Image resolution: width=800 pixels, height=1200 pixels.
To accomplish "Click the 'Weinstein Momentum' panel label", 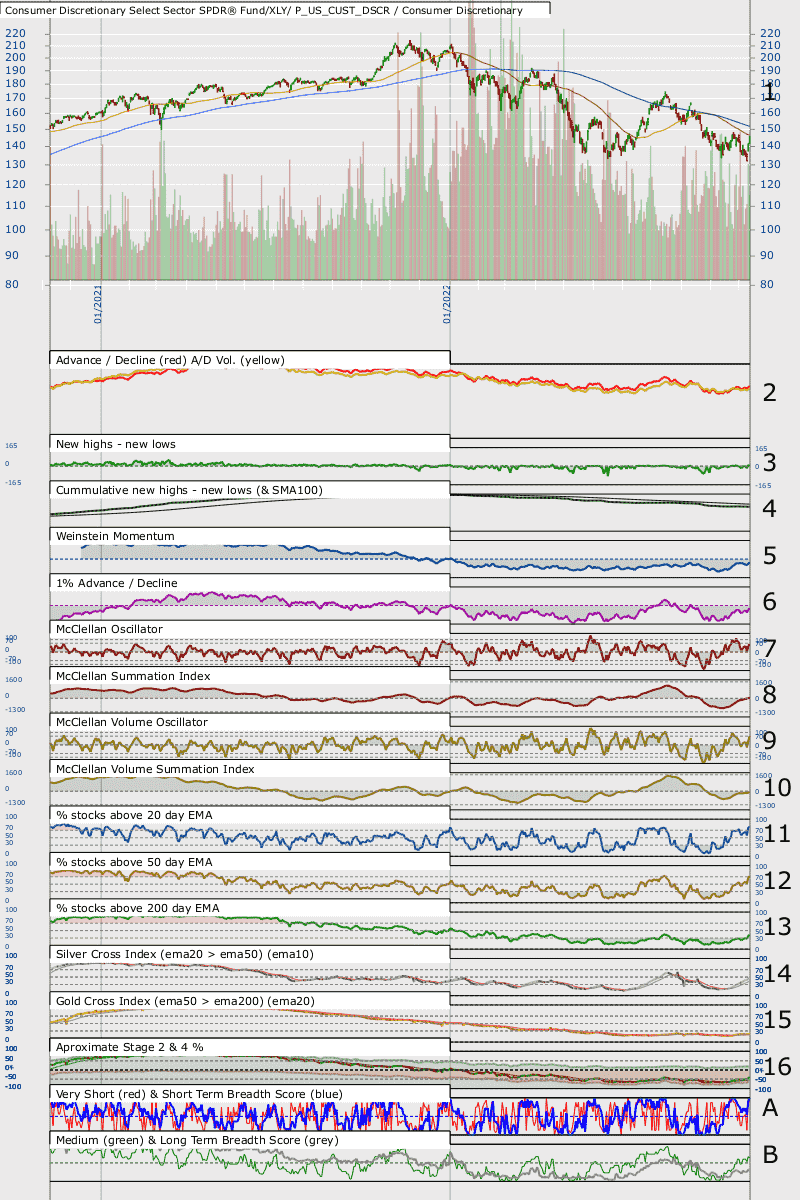I will click(116, 536).
